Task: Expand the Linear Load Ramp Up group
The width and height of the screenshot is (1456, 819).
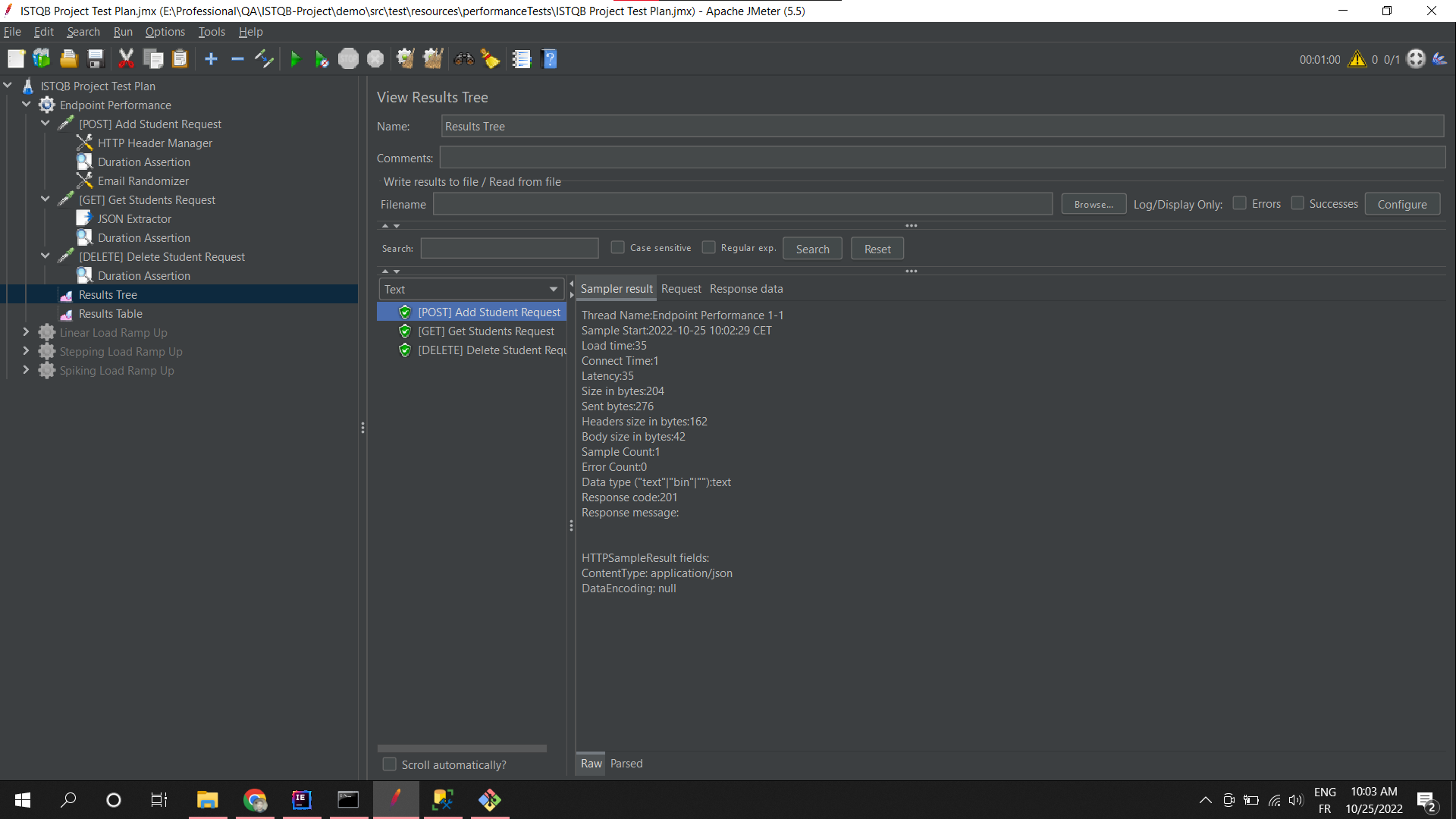Action: [26, 332]
